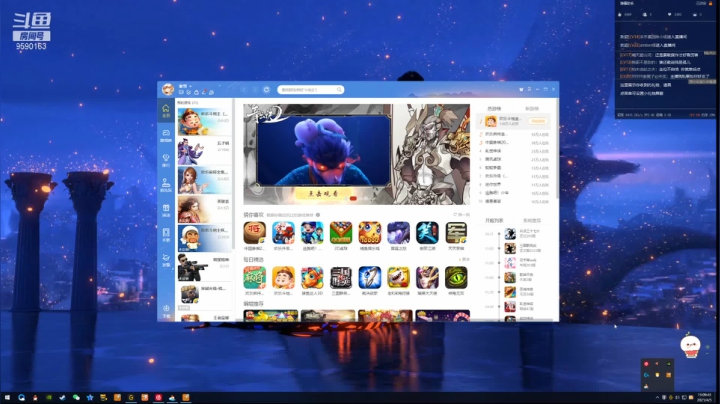
Task: Launch the army chess 军 icon
Action: [456, 233]
